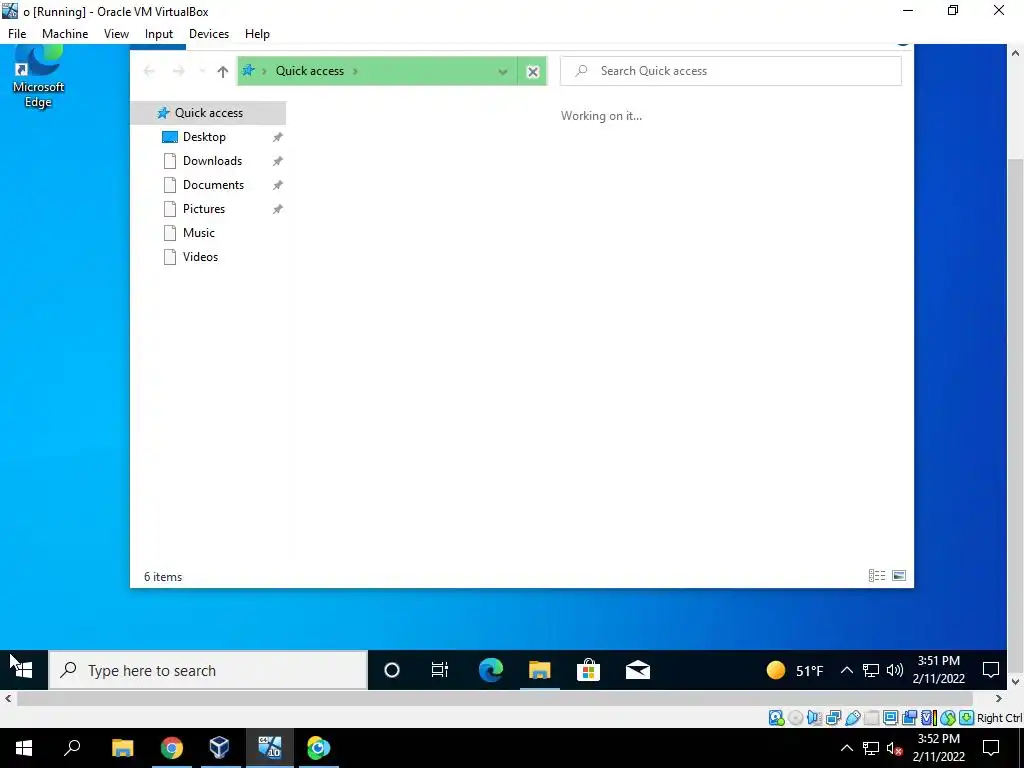Click the Forward arrow in File Explorer
The width and height of the screenshot is (1024, 768).
(x=178, y=71)
